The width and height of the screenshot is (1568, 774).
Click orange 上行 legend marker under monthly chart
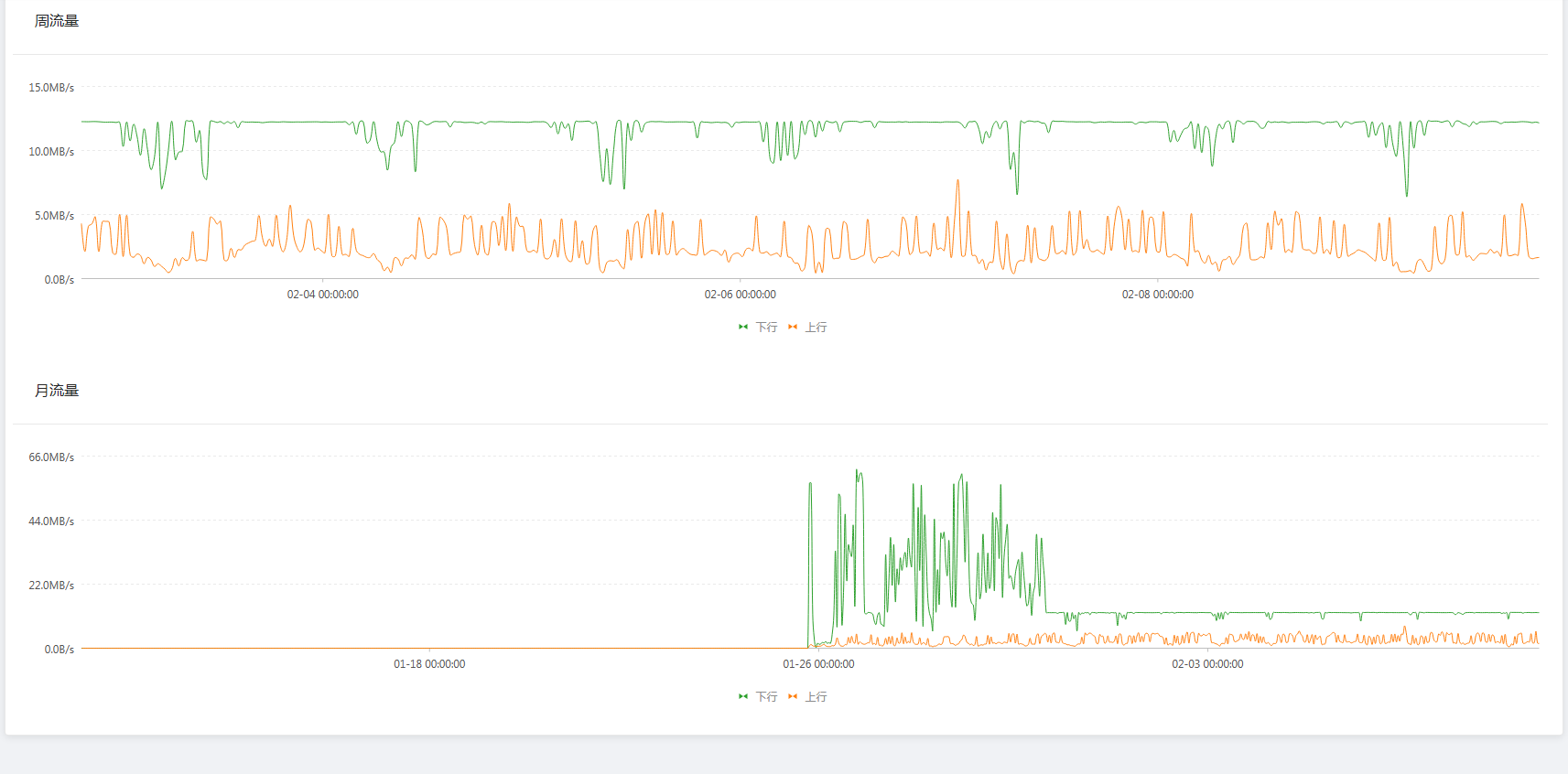(793, 696)
